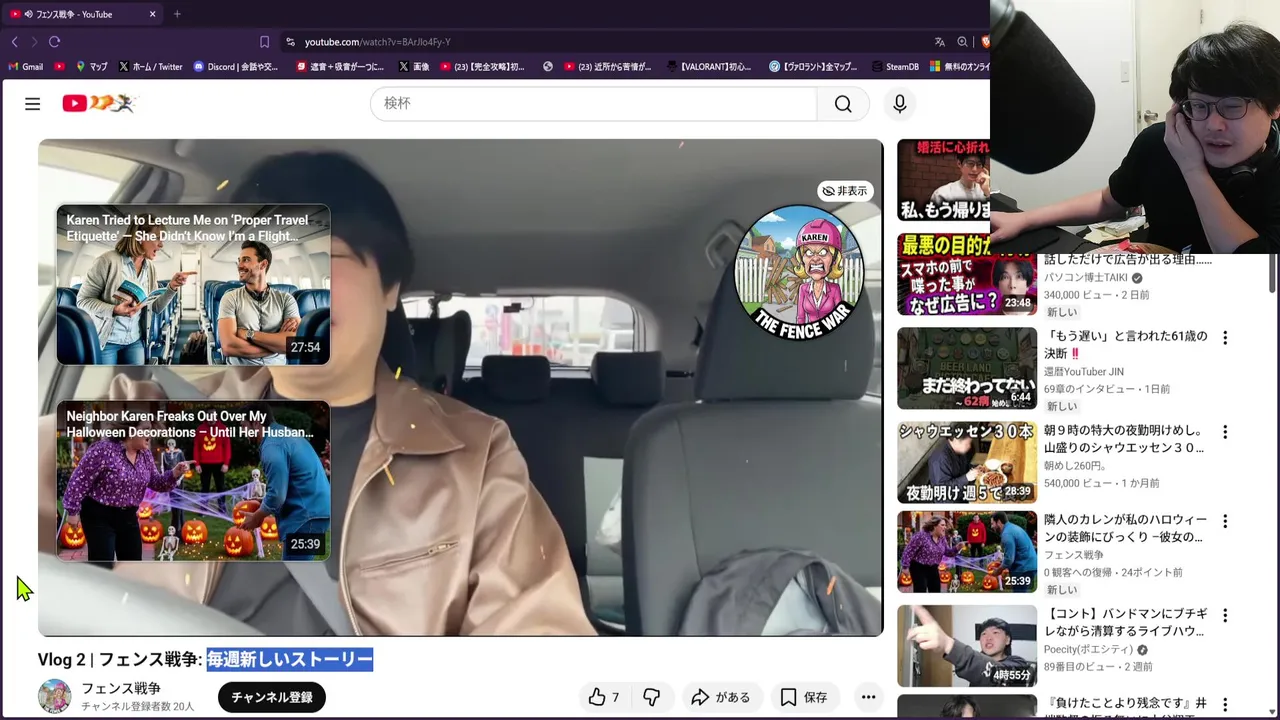This screenshot has height=720, width=1280.
Task: Click The Fence War channel end-screen badge
Action: (x=799, y=273)
